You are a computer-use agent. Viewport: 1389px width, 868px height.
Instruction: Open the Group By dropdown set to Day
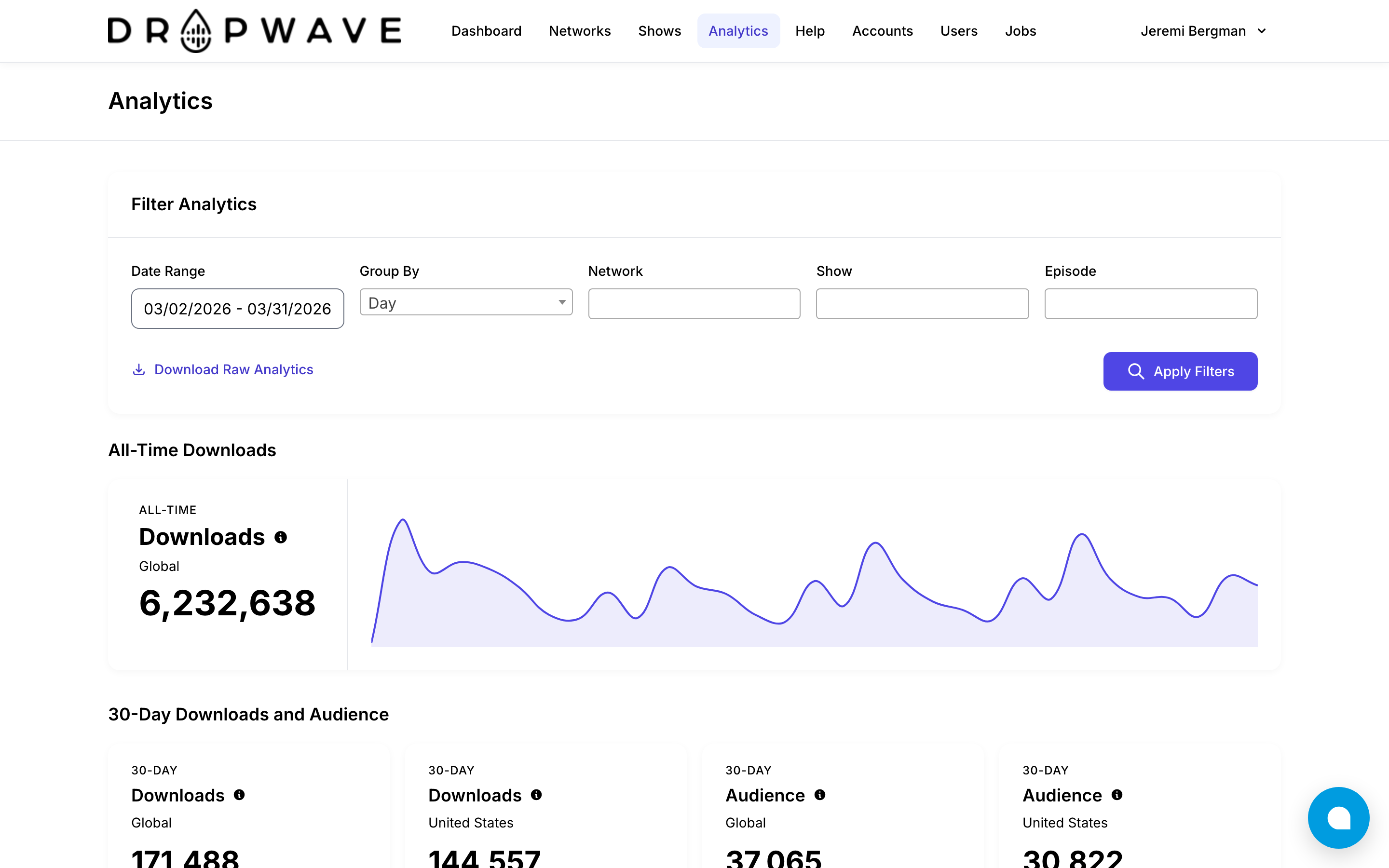click(x=465, y=302)
